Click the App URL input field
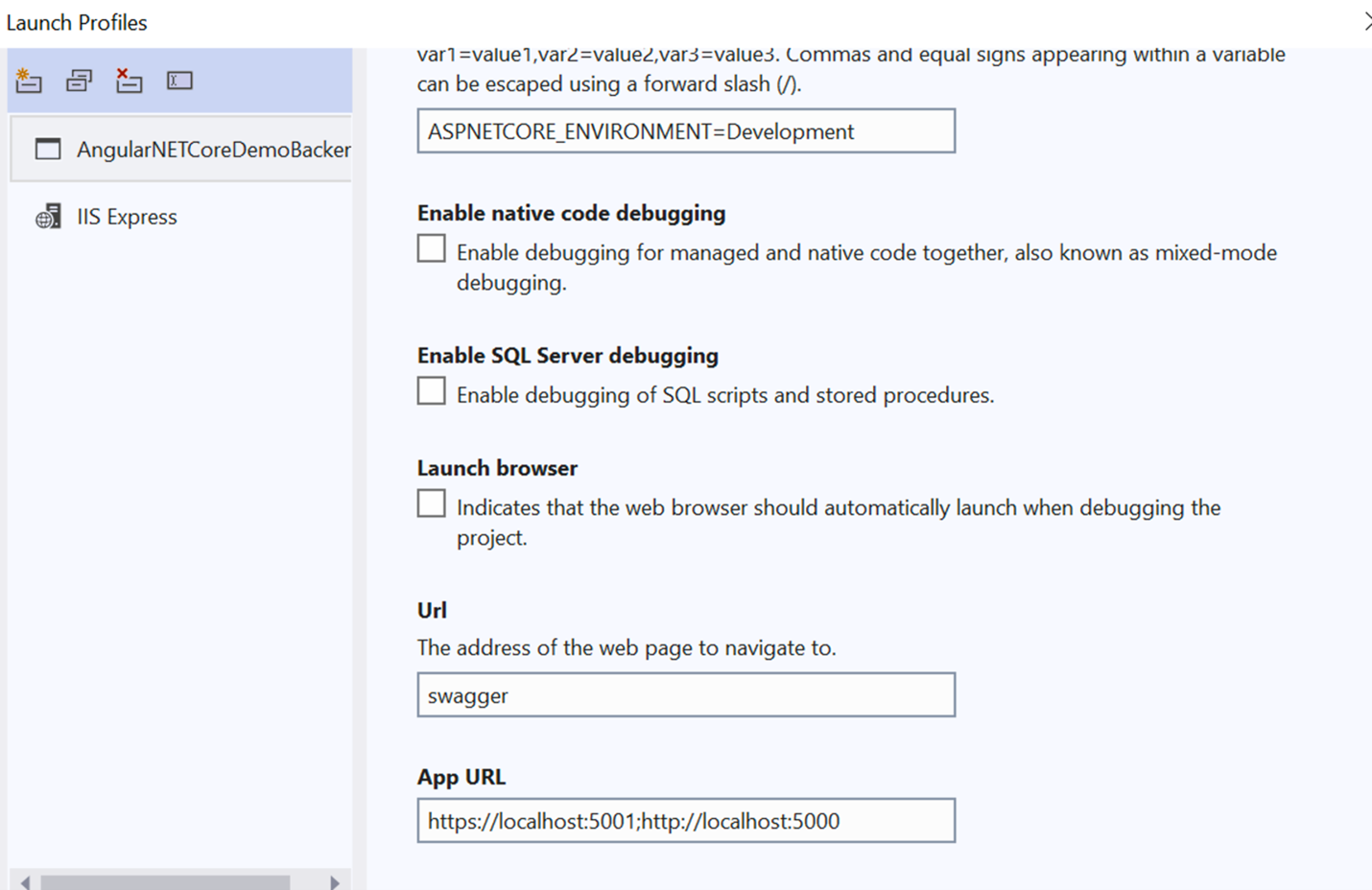 (x=686, y=820)
